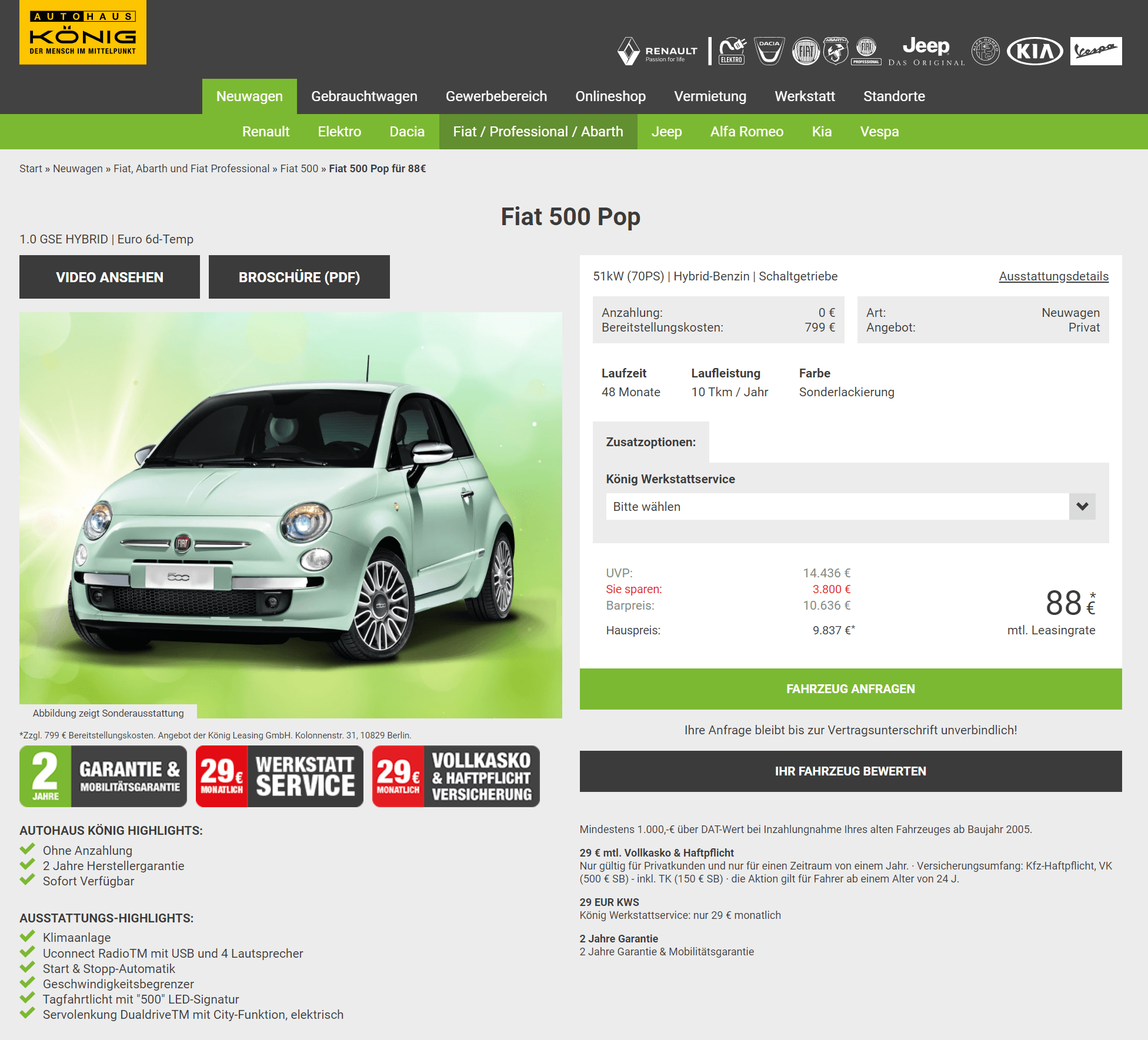The width and height of the screenshot is (1148, 1040).
Task: Click the Laufleistung 10 Tkm / Jahr value
Action: tap(729, 392)
